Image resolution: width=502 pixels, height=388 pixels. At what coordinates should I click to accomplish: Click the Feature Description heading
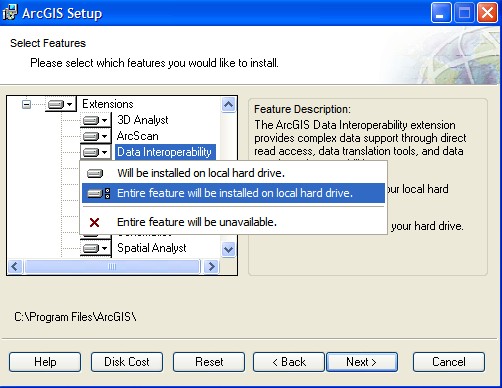pos(302,109)
